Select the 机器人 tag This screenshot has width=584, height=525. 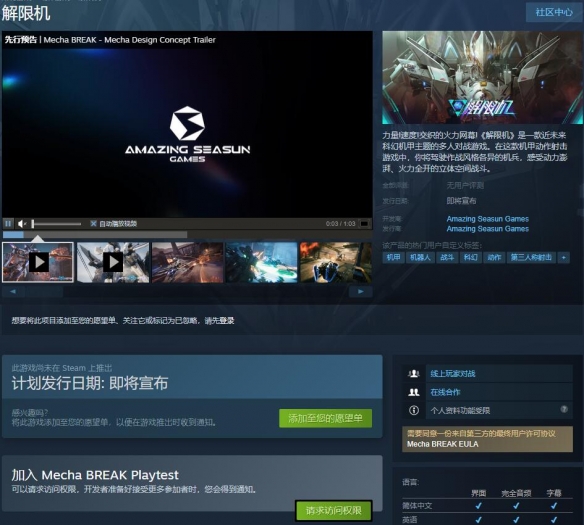pyautogui.click(x=420, y=257)
